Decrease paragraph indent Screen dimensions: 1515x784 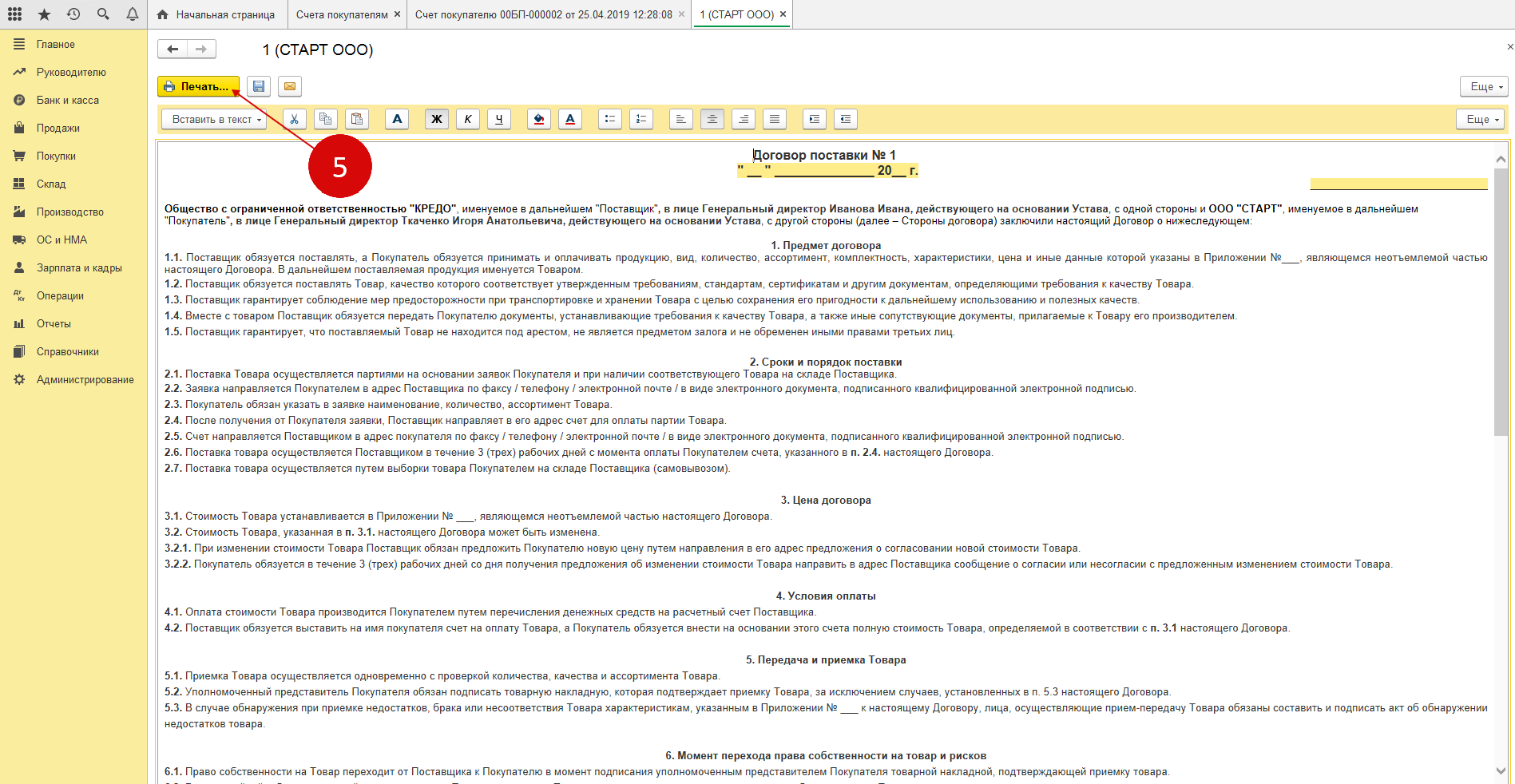[x=846, y=119]
